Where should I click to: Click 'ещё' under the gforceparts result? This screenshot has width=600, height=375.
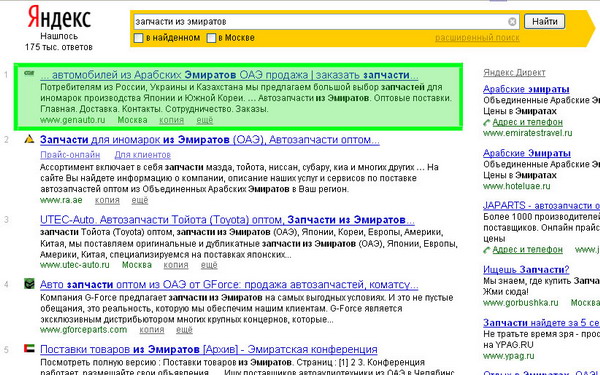tap(184, 330)
